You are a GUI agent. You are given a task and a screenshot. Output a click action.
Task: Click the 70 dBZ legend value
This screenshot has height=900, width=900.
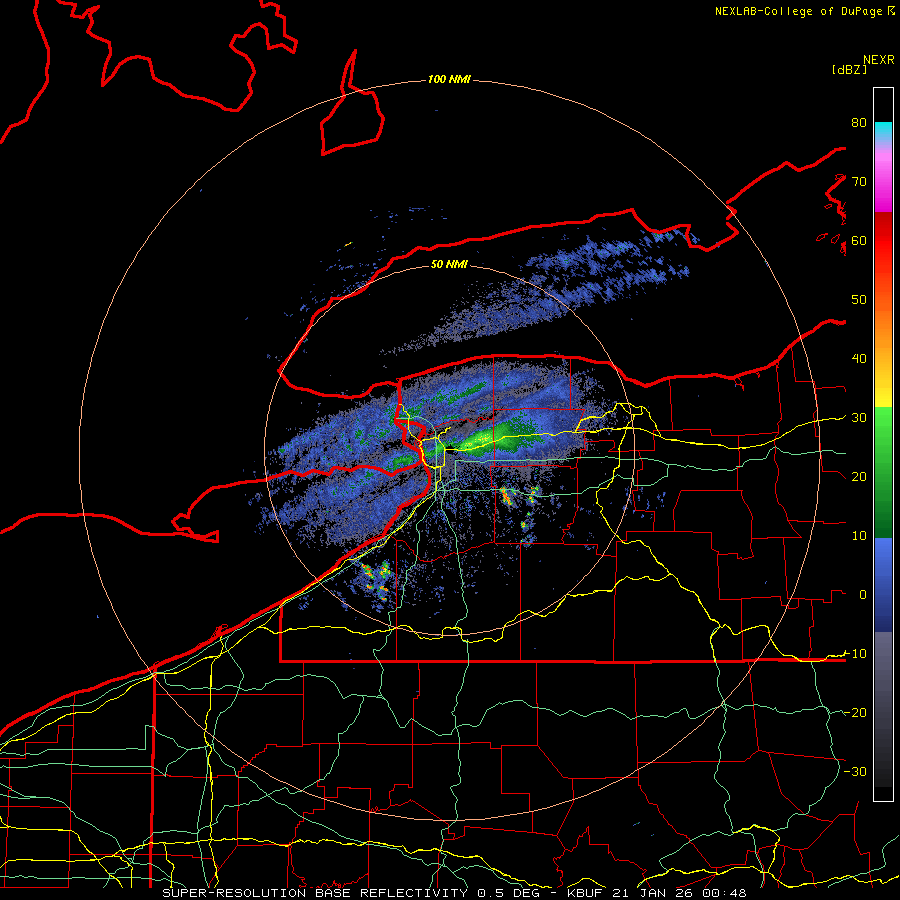click(x=859, y=181)
